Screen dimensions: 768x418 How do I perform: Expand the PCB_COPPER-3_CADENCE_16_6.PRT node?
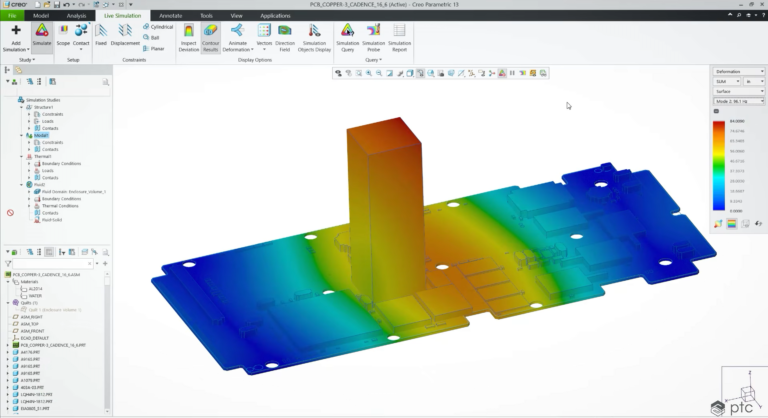[8, 345]
